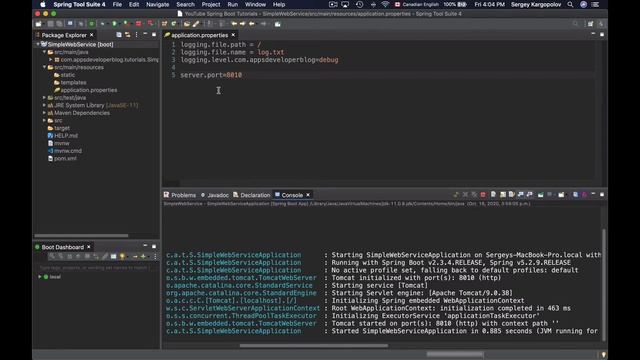
Task: Click the Wi-Fi icon in macOS menu bar
Action: [x=385, y=4]
